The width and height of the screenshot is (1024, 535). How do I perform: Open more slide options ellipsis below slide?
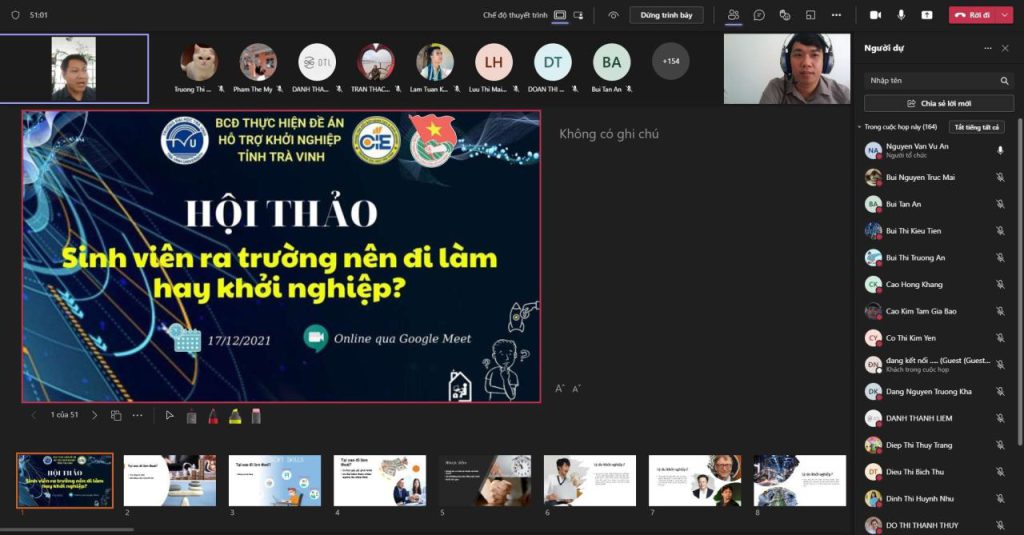pyautogui.click(x=137, y=415)
